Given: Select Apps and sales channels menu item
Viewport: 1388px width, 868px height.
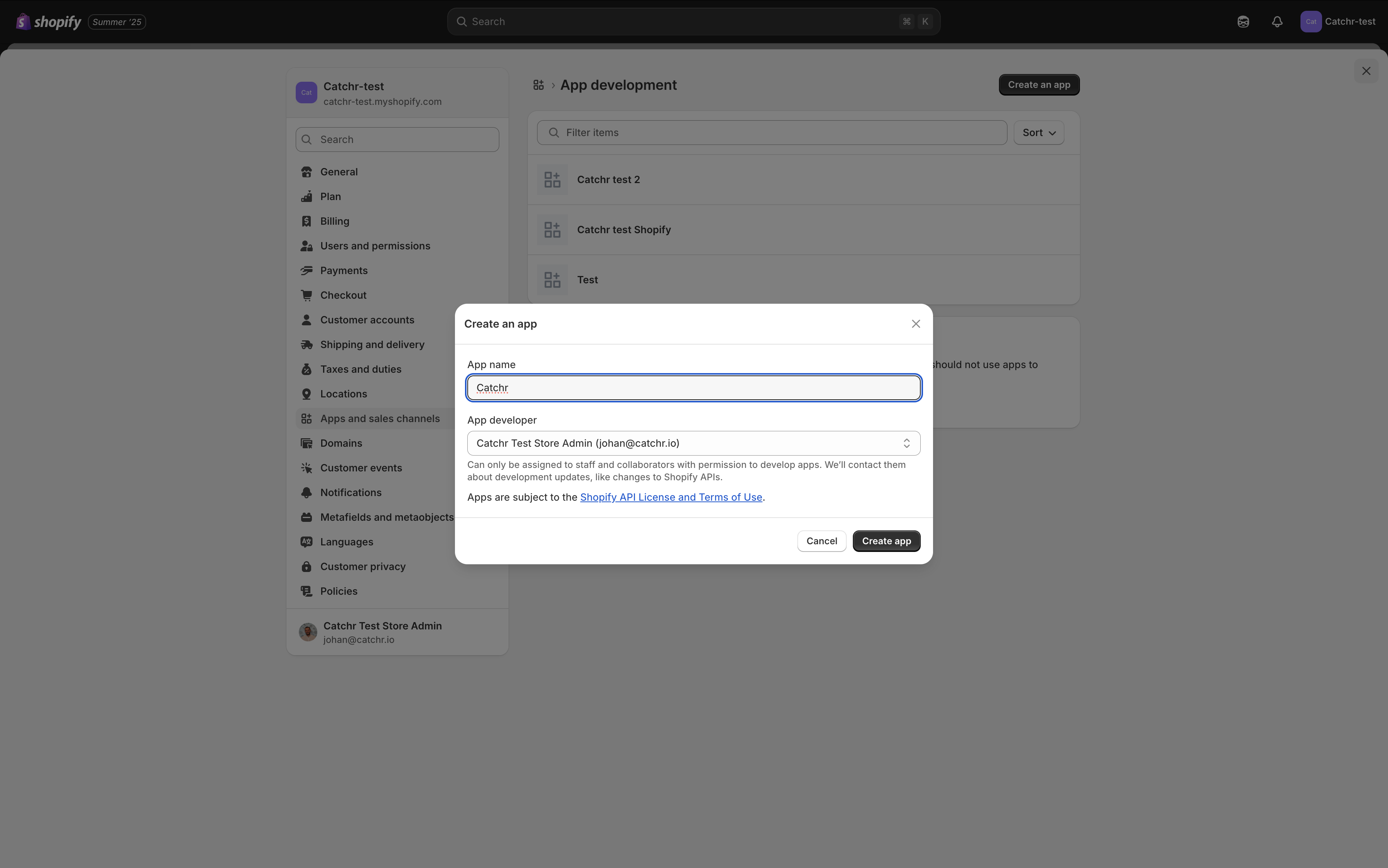Looking at the screenshot, I should (376, 419).
